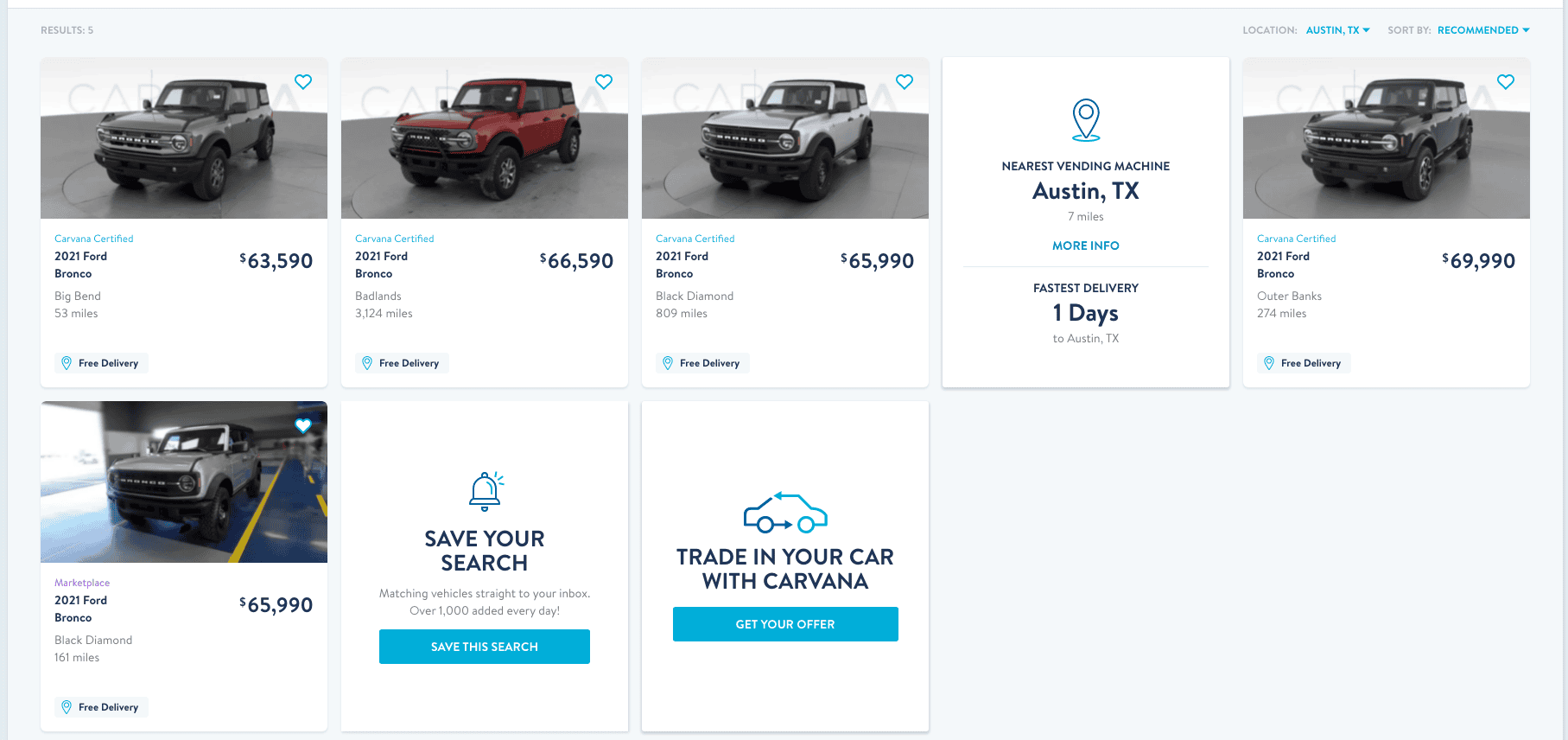1568x740 pixels.
Task: Click heart icon on the 809-mile Black Diamond Bronco
Action: 904,81
